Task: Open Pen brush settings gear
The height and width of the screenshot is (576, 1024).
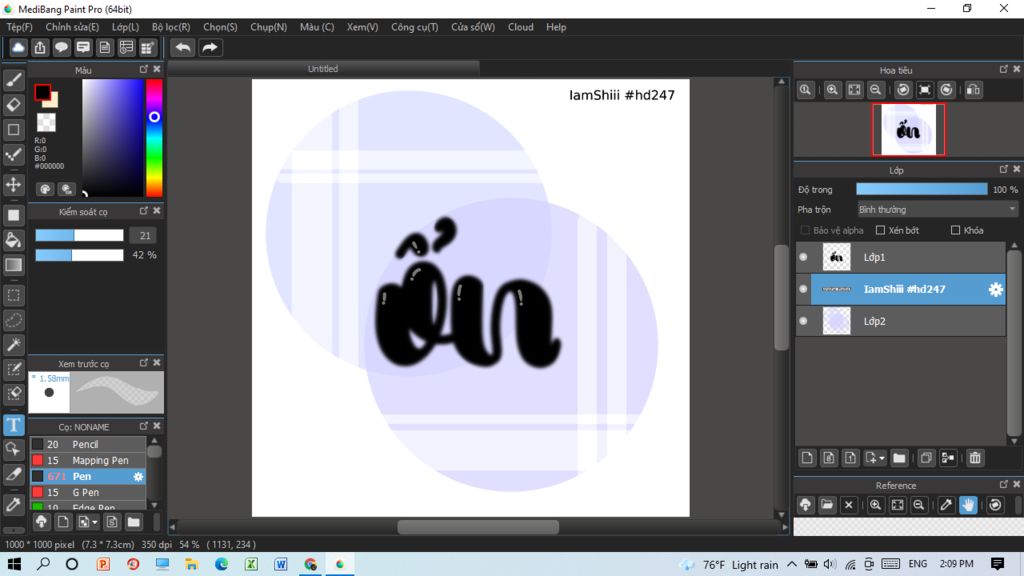Action: click(138, 477)
